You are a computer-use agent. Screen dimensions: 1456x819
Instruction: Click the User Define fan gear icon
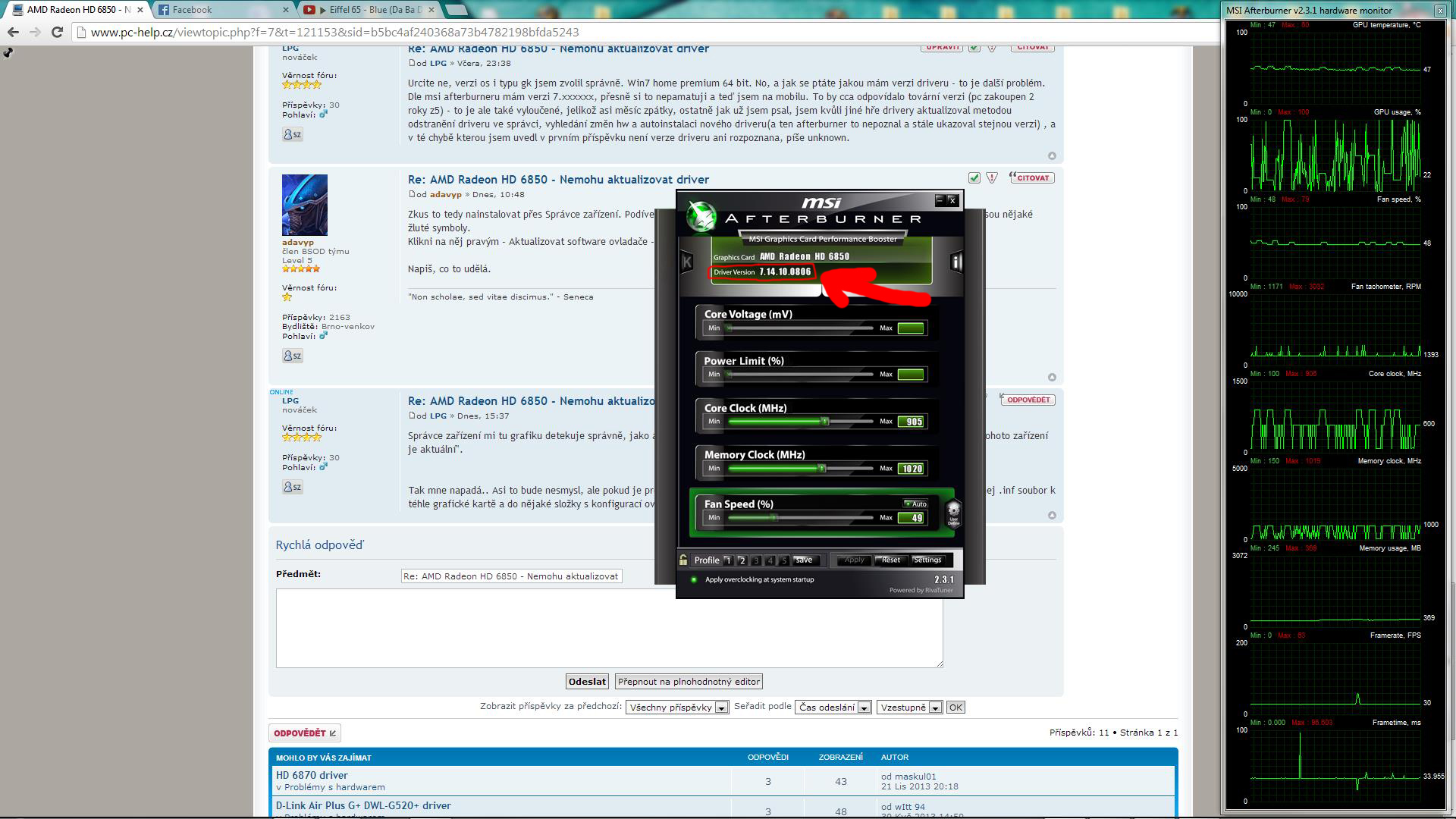click(954, 512)
